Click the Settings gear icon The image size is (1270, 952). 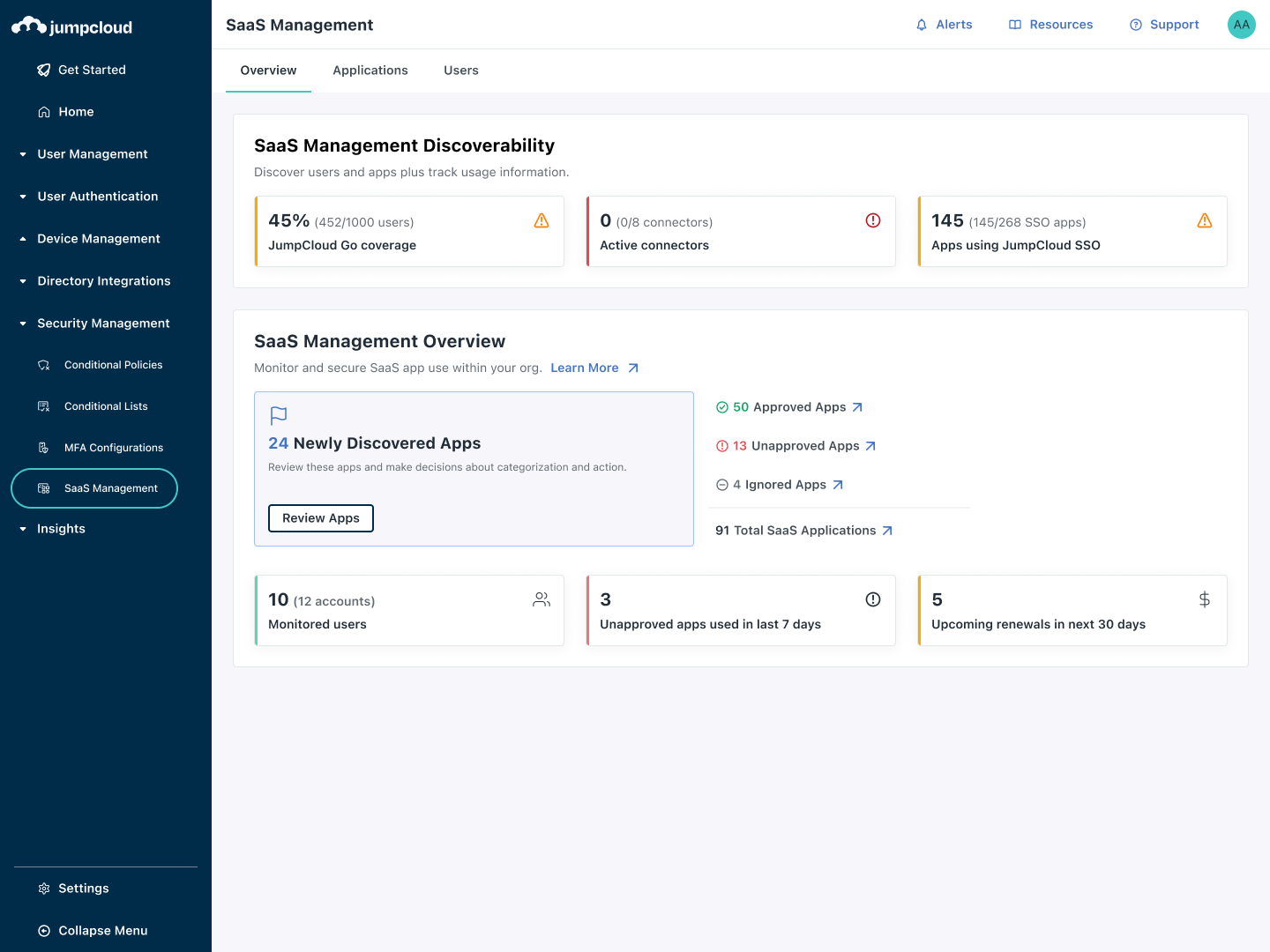click(x=44, y=889)
